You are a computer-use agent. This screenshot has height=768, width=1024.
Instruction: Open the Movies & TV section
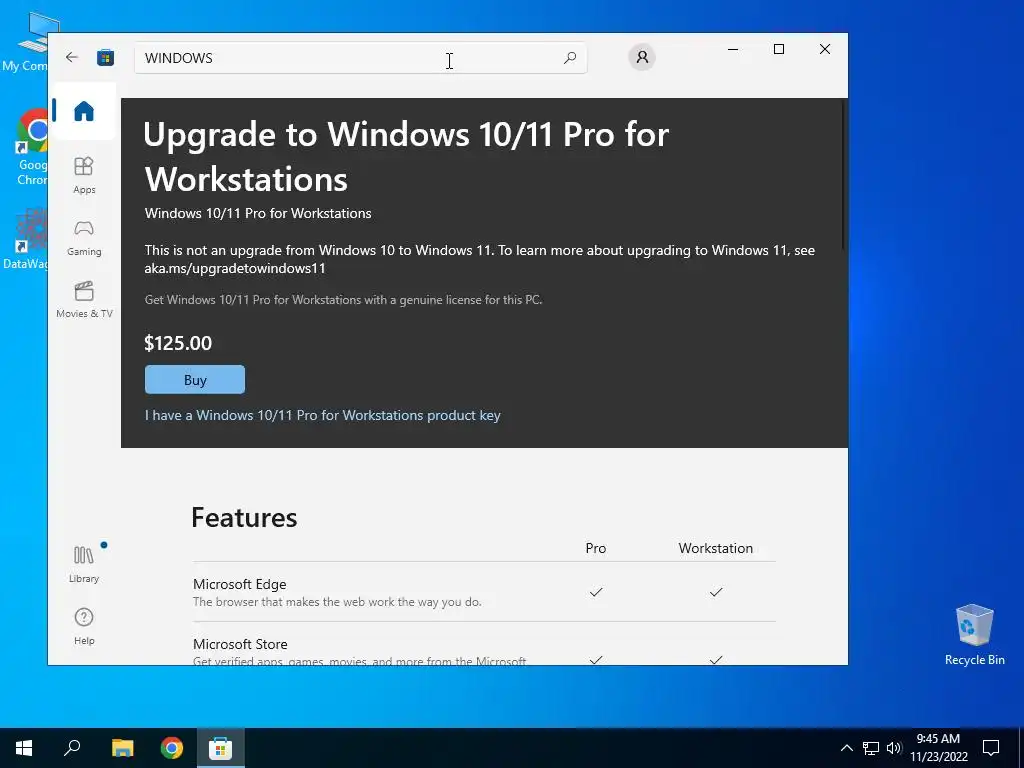point(84,300)
